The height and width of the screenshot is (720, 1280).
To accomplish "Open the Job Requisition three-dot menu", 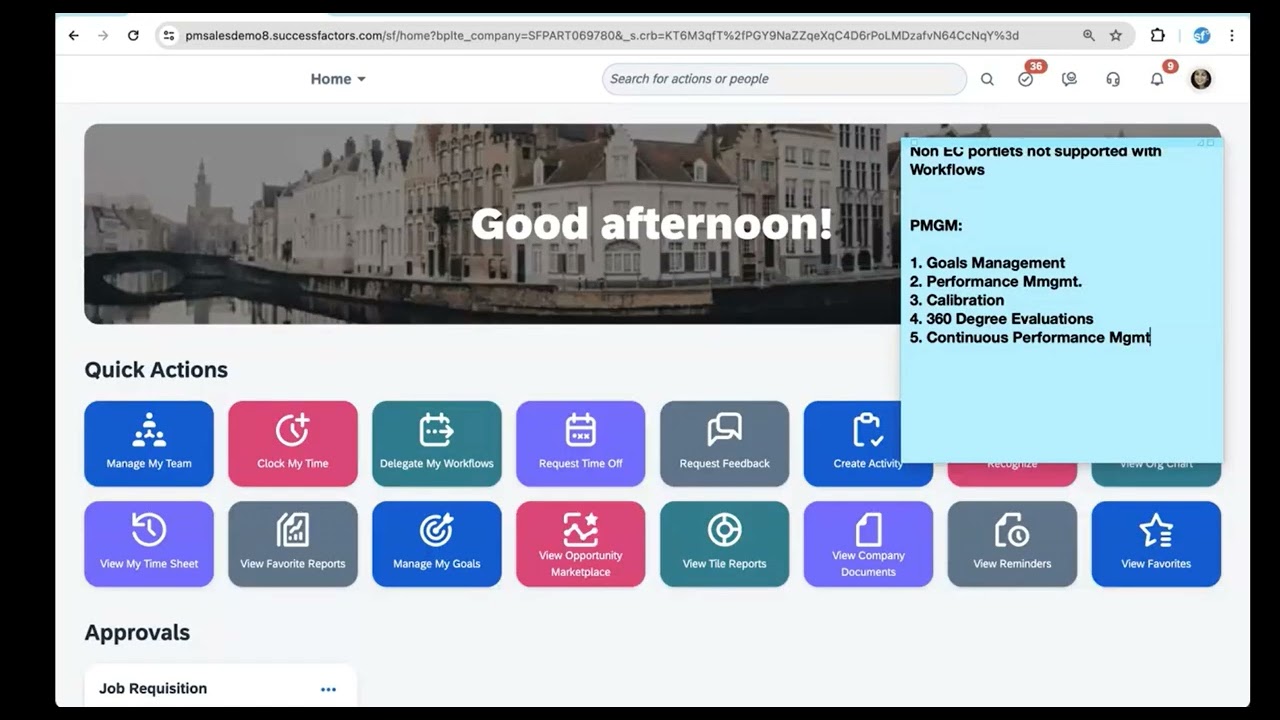I will pos(328,689).
